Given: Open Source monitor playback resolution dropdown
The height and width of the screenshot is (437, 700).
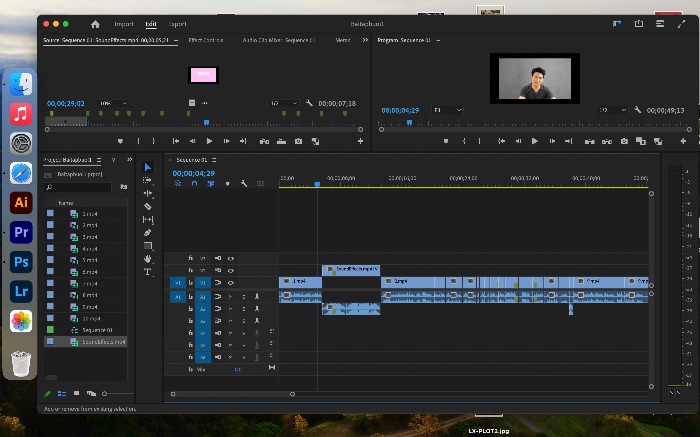Looking at the screenshot, I should pyautogui.click(x=283, y=103).
